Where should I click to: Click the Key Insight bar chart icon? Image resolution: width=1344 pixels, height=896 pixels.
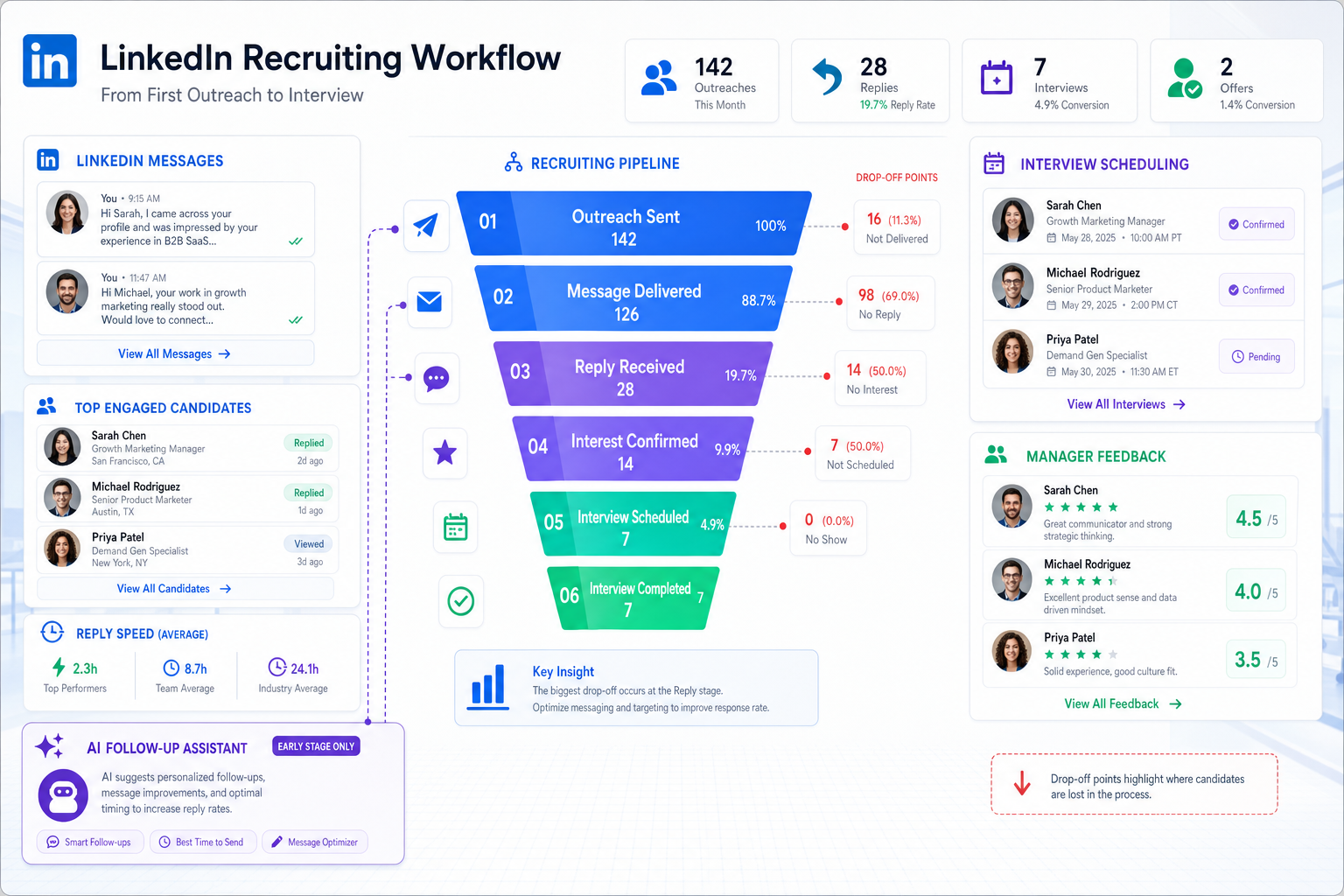point(488,686)
